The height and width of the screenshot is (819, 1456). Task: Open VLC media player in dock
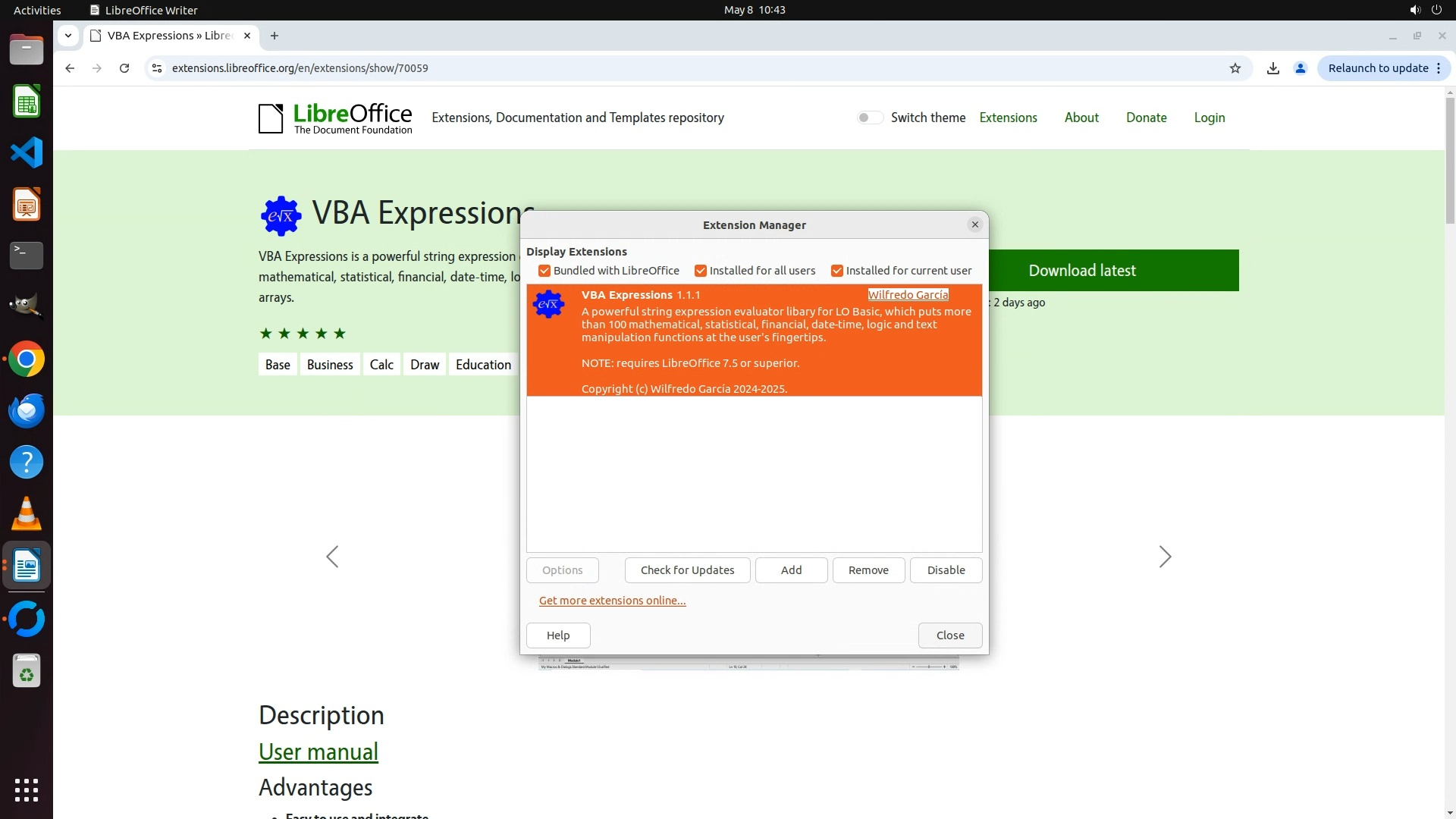point(27,514)
